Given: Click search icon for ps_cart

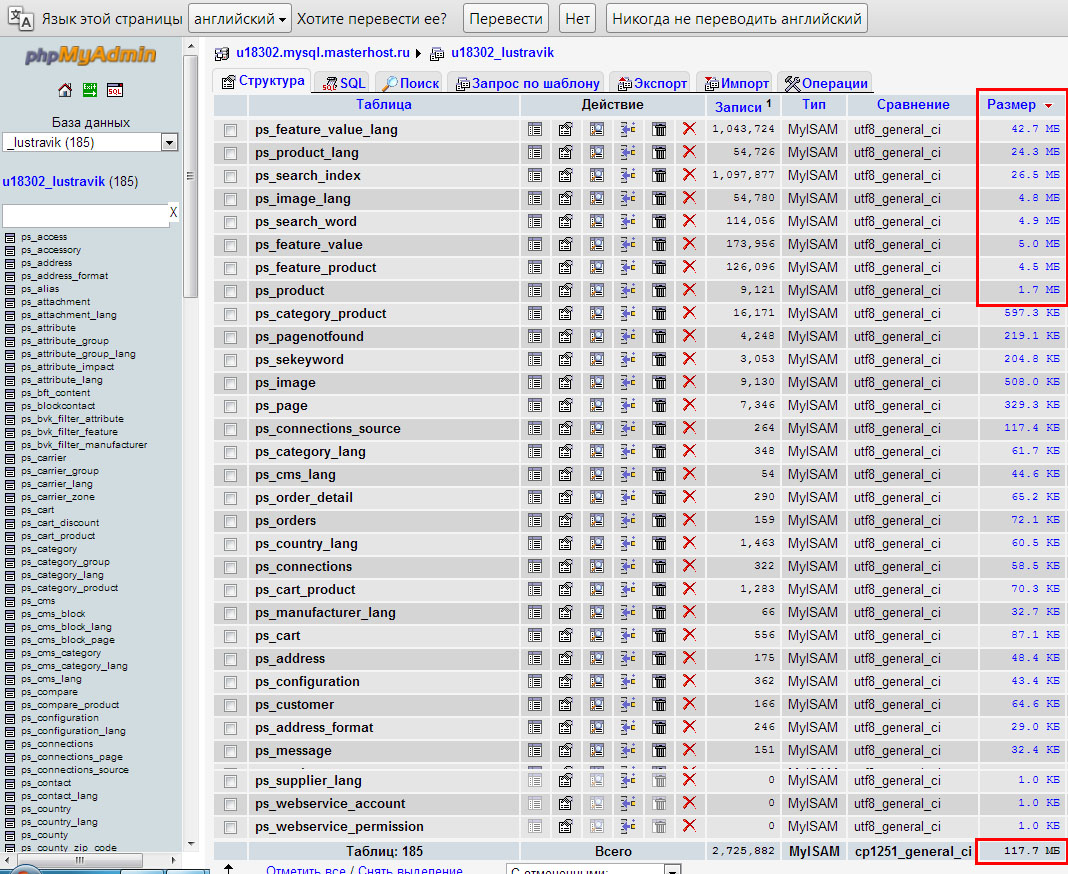Looking at the screenshot, I should tap(597, 636).
